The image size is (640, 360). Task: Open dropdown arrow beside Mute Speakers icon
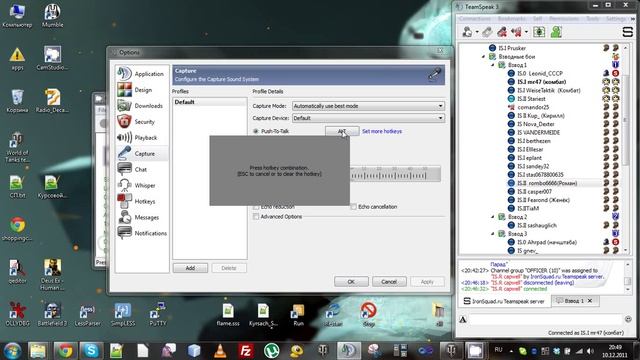pyautogui.click(x=527, y=32)
